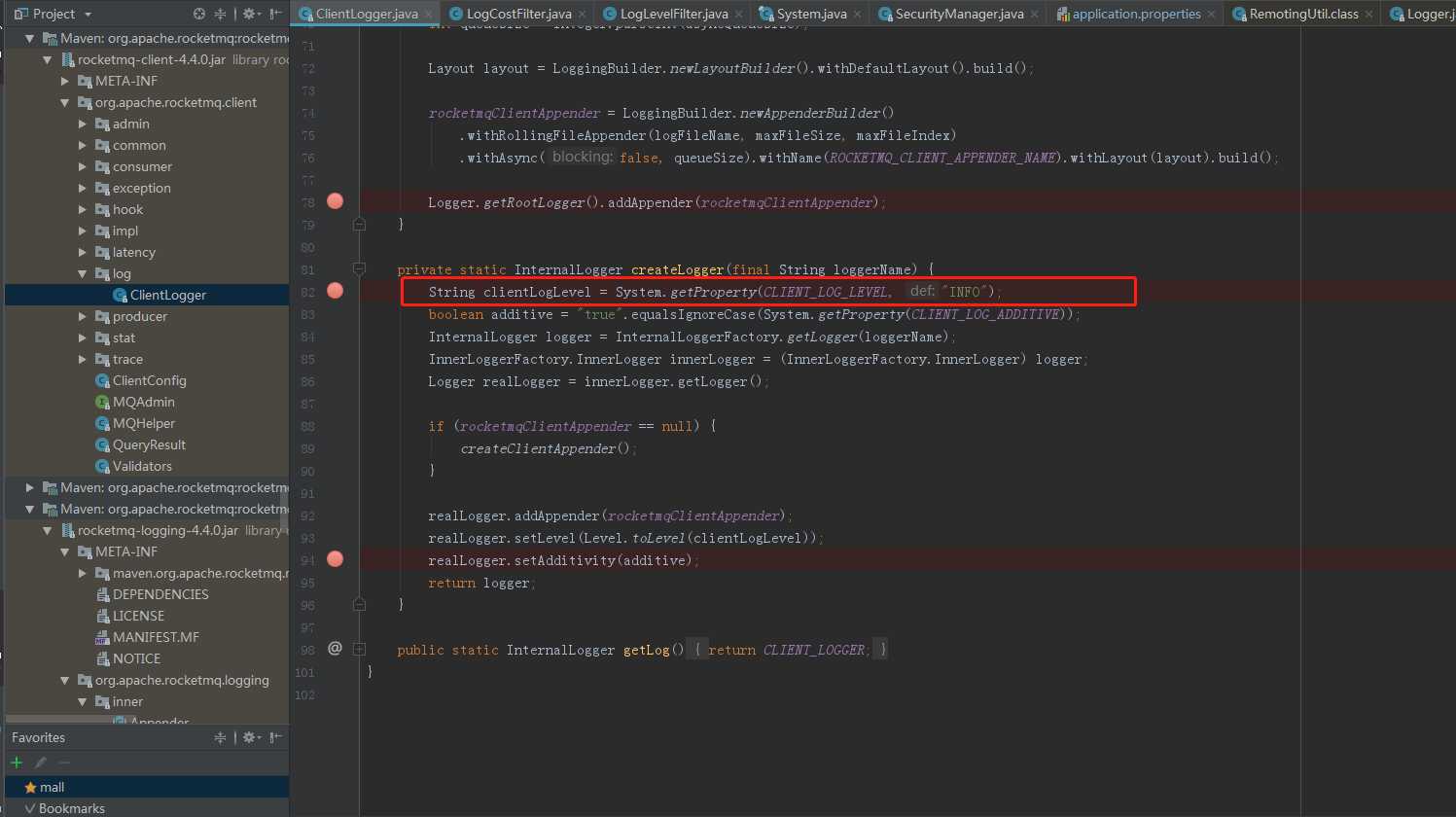Hide the Favorites panel with the hide icon
Viewport: 1456px width, 817px height.
[x=276, y=737]
